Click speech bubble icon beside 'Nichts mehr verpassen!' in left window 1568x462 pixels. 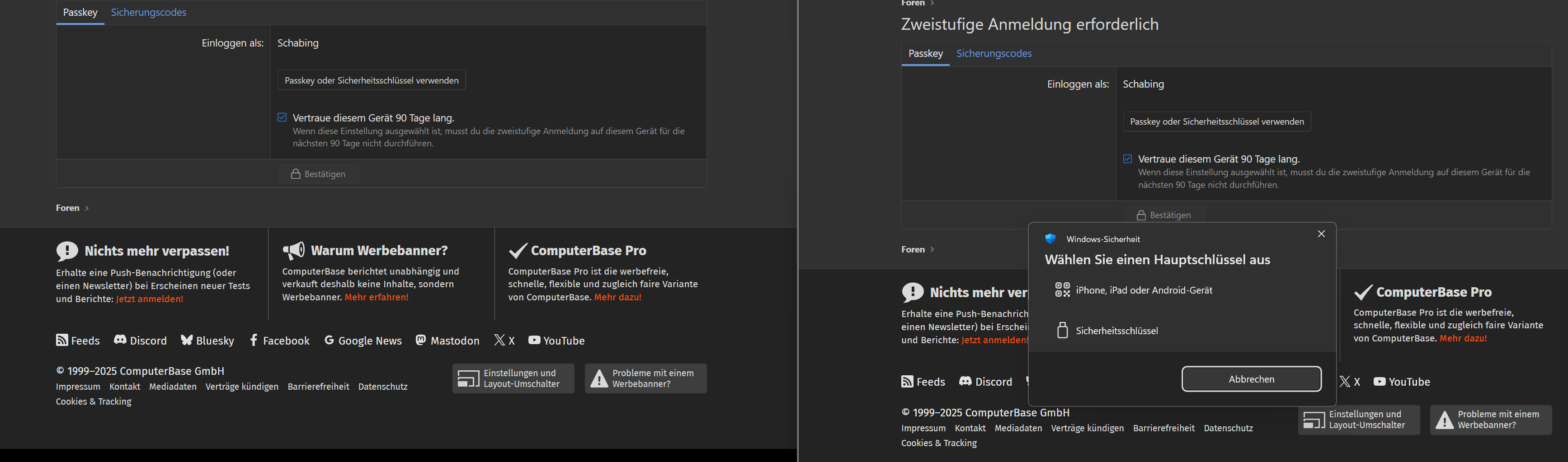click(x=67, y=251)
